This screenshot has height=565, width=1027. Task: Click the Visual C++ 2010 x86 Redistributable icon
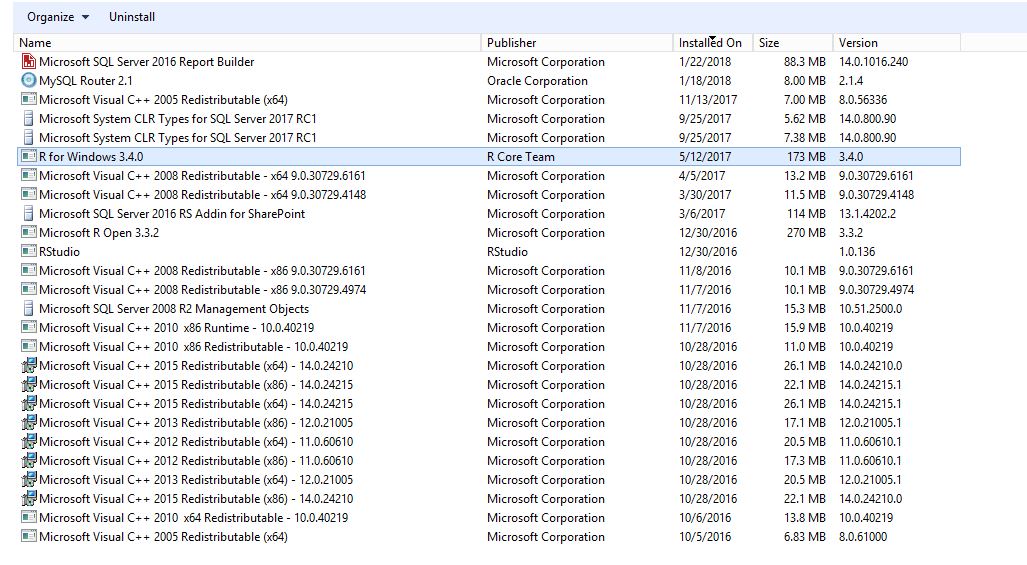pyautogui.click(x=28, y=346)
